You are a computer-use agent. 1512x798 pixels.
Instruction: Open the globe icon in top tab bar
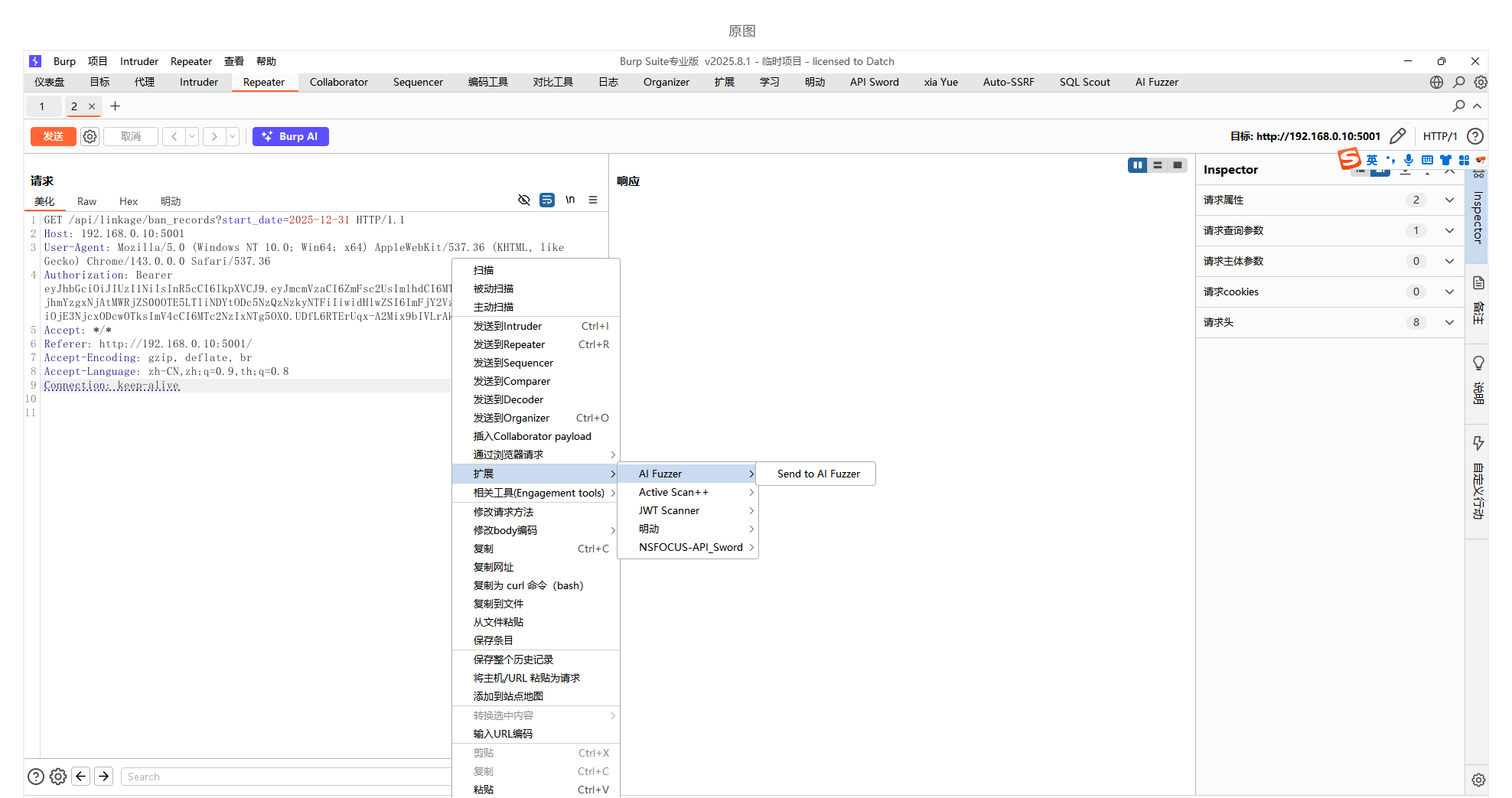click(x=1436, y=82)
